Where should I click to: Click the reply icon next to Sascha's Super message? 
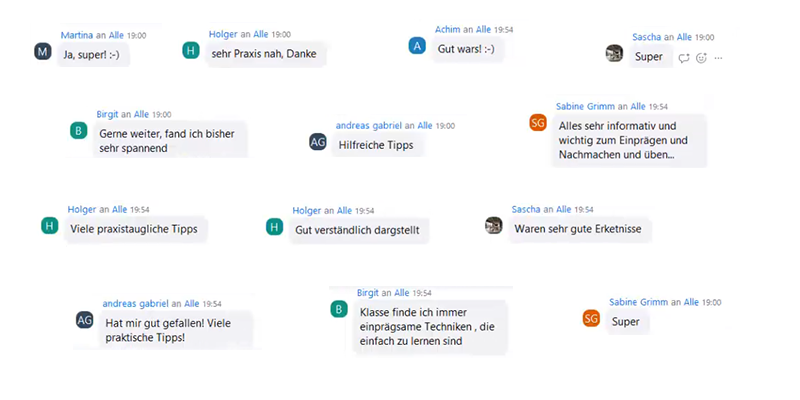point(684,58)
